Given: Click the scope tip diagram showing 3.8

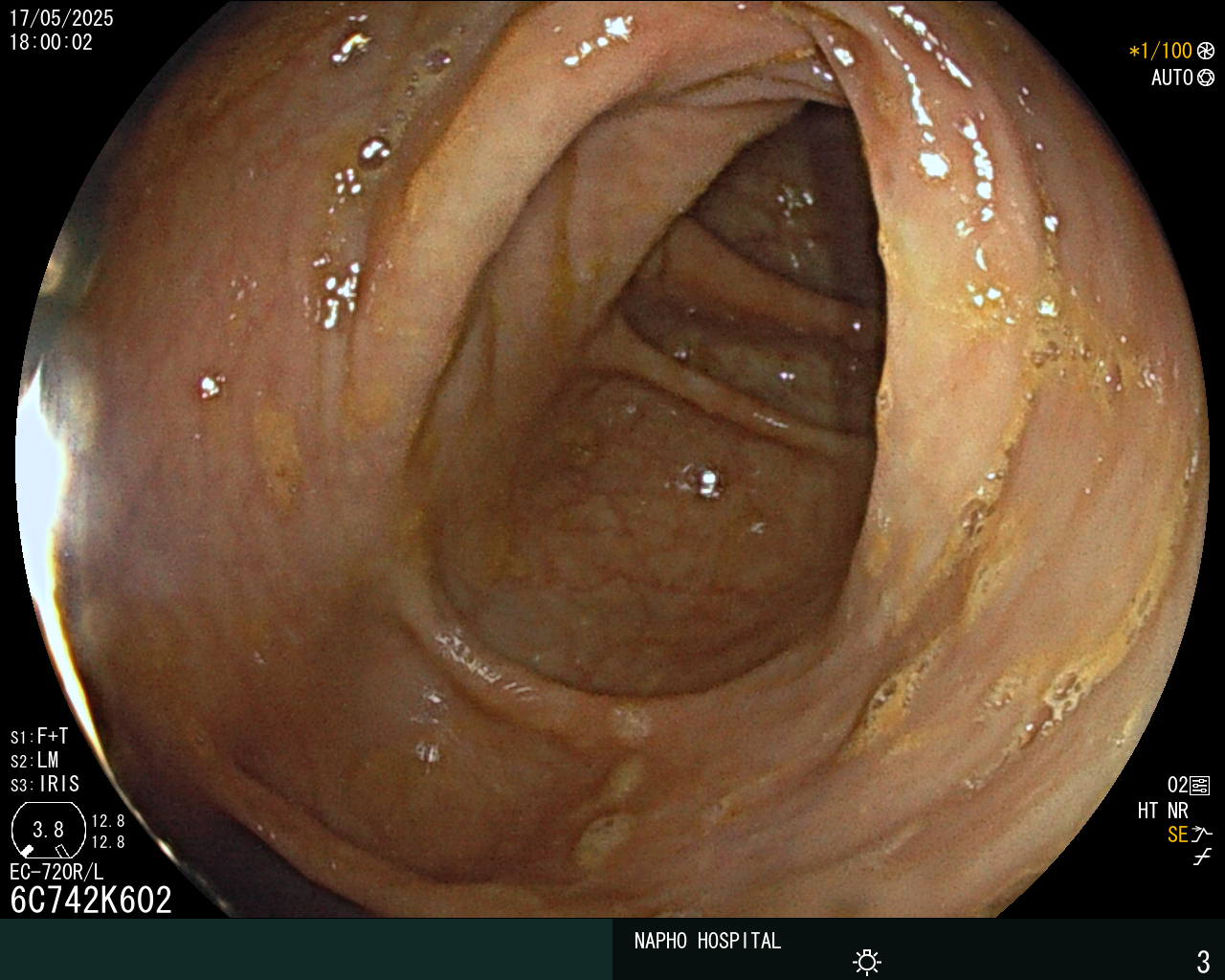Looking at the screenshot, I should (x=48, y=830).
